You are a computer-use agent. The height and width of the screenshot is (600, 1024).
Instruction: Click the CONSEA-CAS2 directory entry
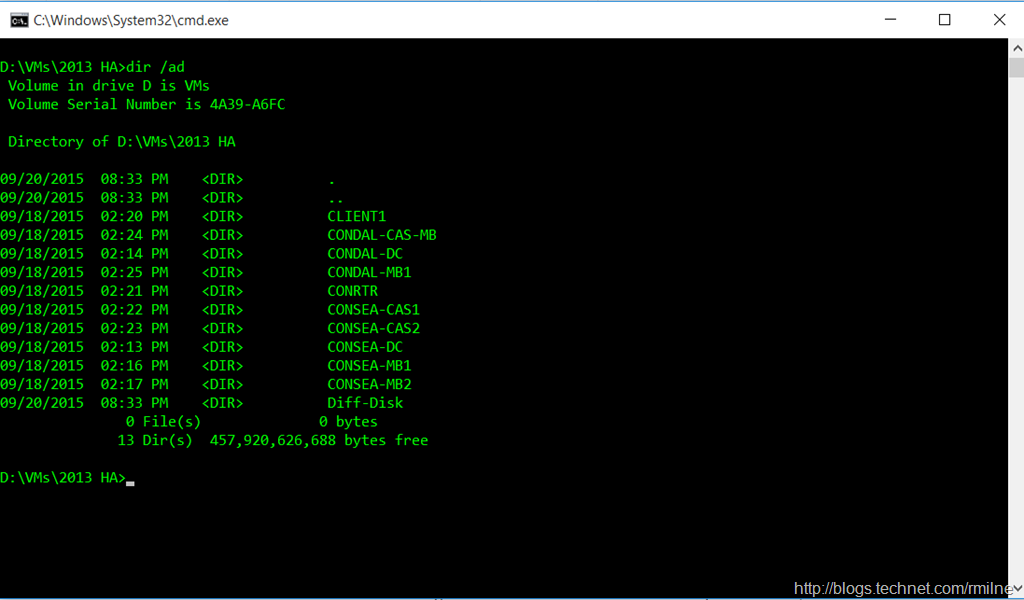[373, 328]
